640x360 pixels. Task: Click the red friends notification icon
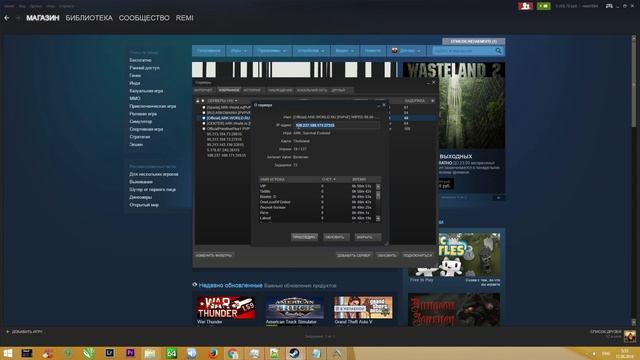[525, 6]
